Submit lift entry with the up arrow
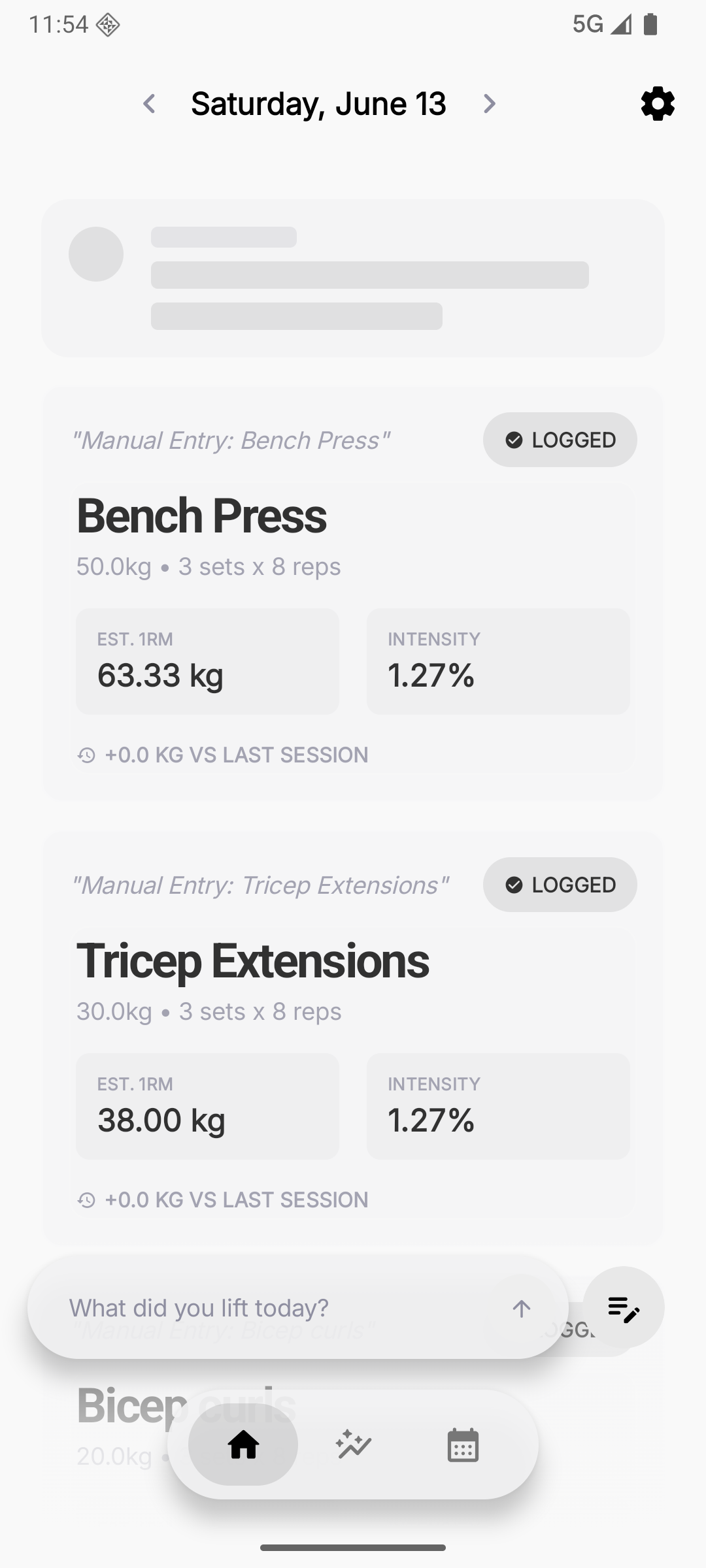This screenshot has height=1568, width=706. coord(521,1308)
